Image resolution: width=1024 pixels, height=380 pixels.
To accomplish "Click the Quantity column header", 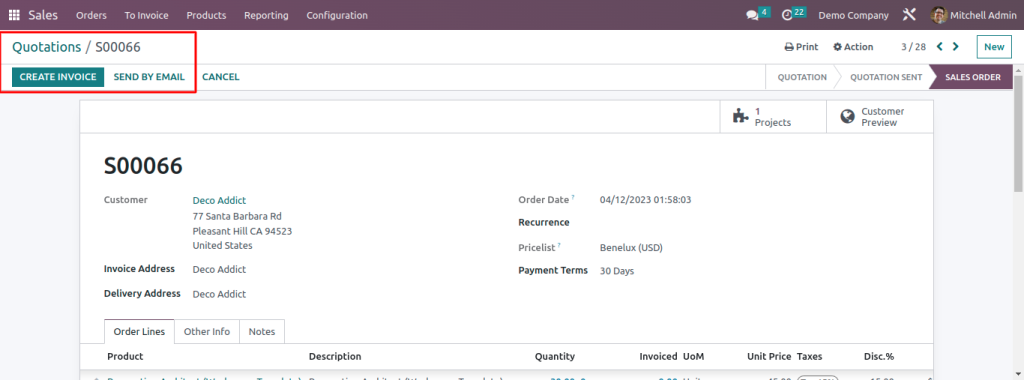I will coord(555,356).
